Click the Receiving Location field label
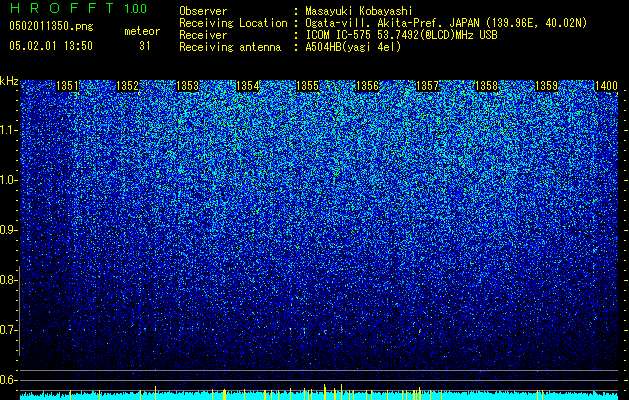 [x=233, y=23]
